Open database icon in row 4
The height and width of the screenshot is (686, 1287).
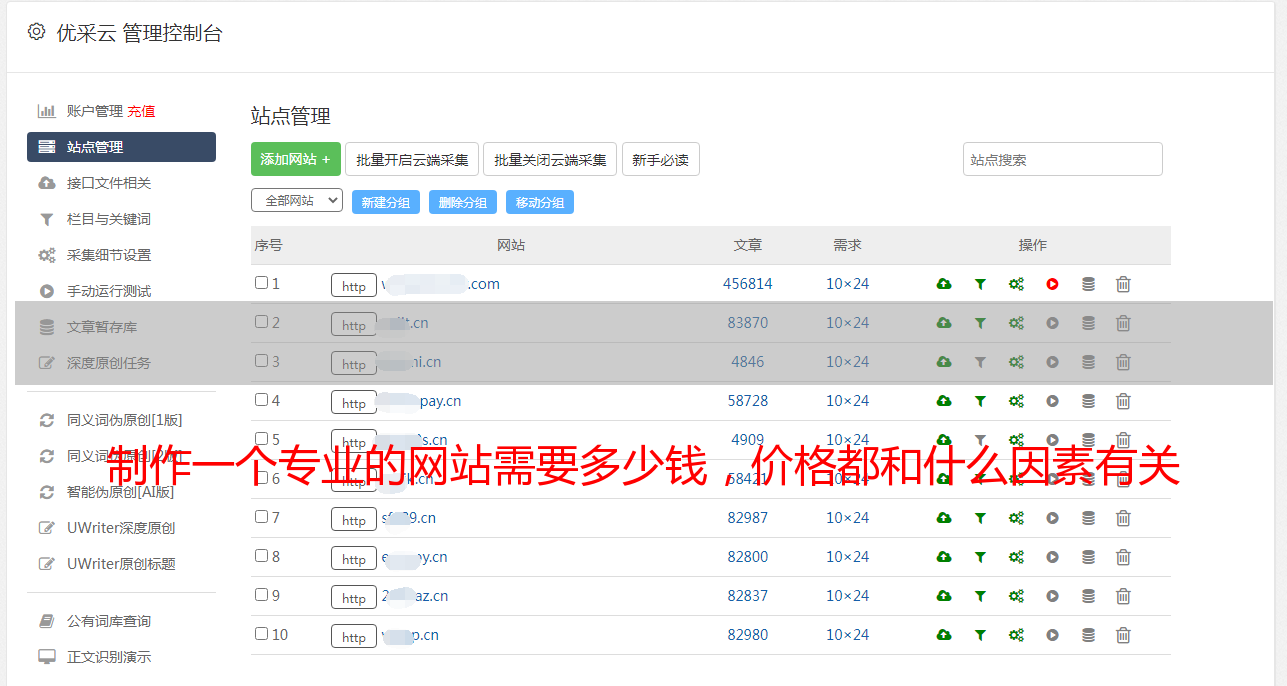1088,401
